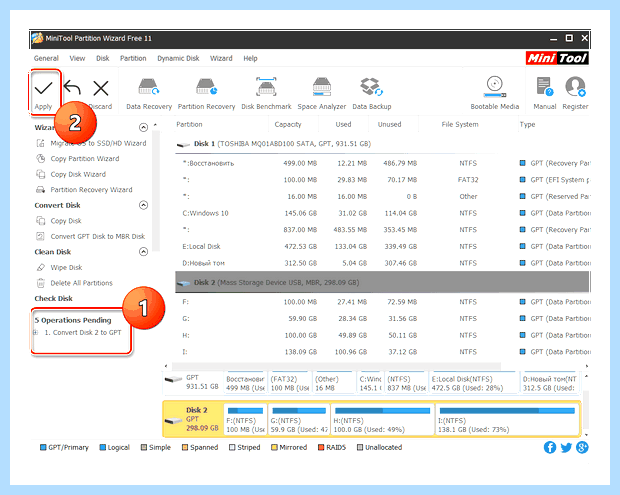The image size is (620, 495).
Task: Select Copy Partition Wizard link
Action: coord(85,159)
